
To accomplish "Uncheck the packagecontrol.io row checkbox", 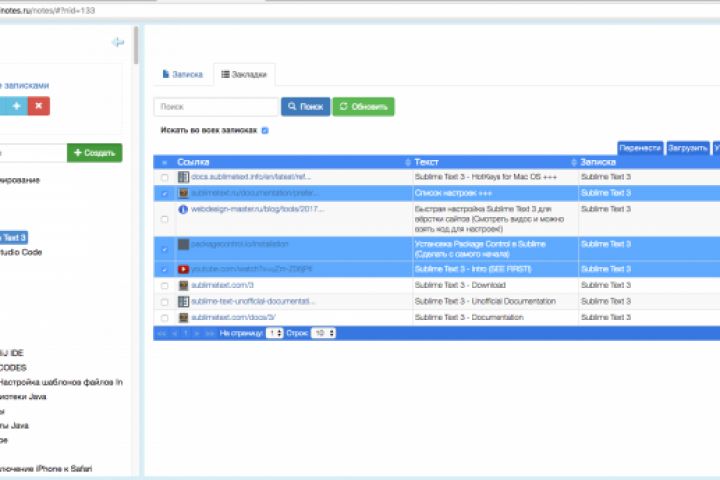I will pos(164,249).
